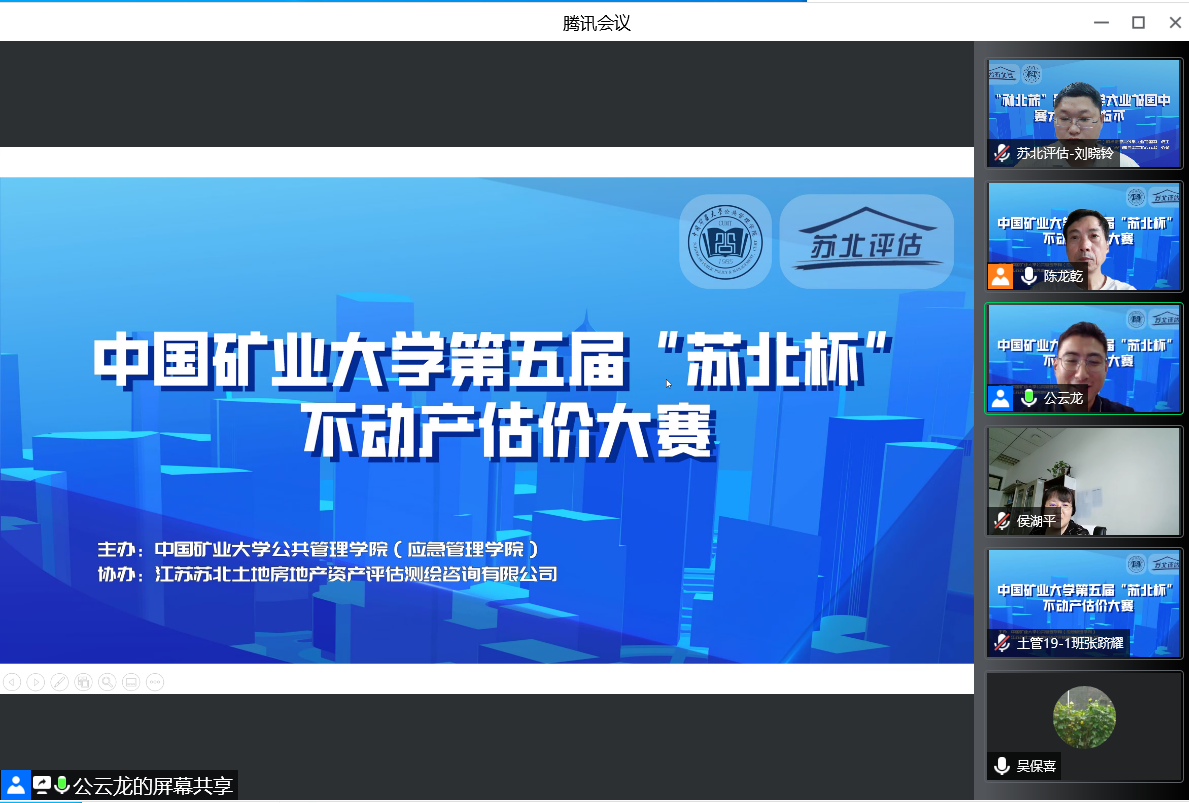Click the 主办 organizer line on the slide
This screenshot has height=803, width=1189.
(318, 549)
